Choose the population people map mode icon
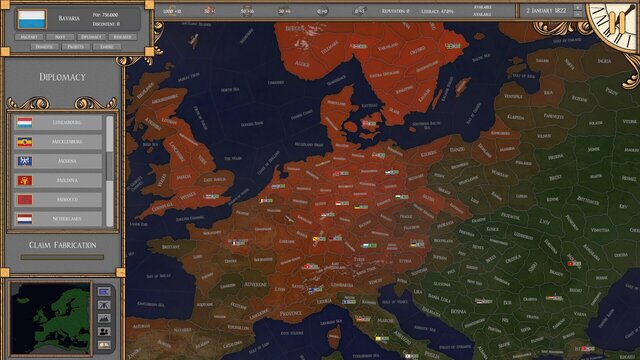This screenshot has width=640, height=360. pyautogui.click(x=104, y=331)
